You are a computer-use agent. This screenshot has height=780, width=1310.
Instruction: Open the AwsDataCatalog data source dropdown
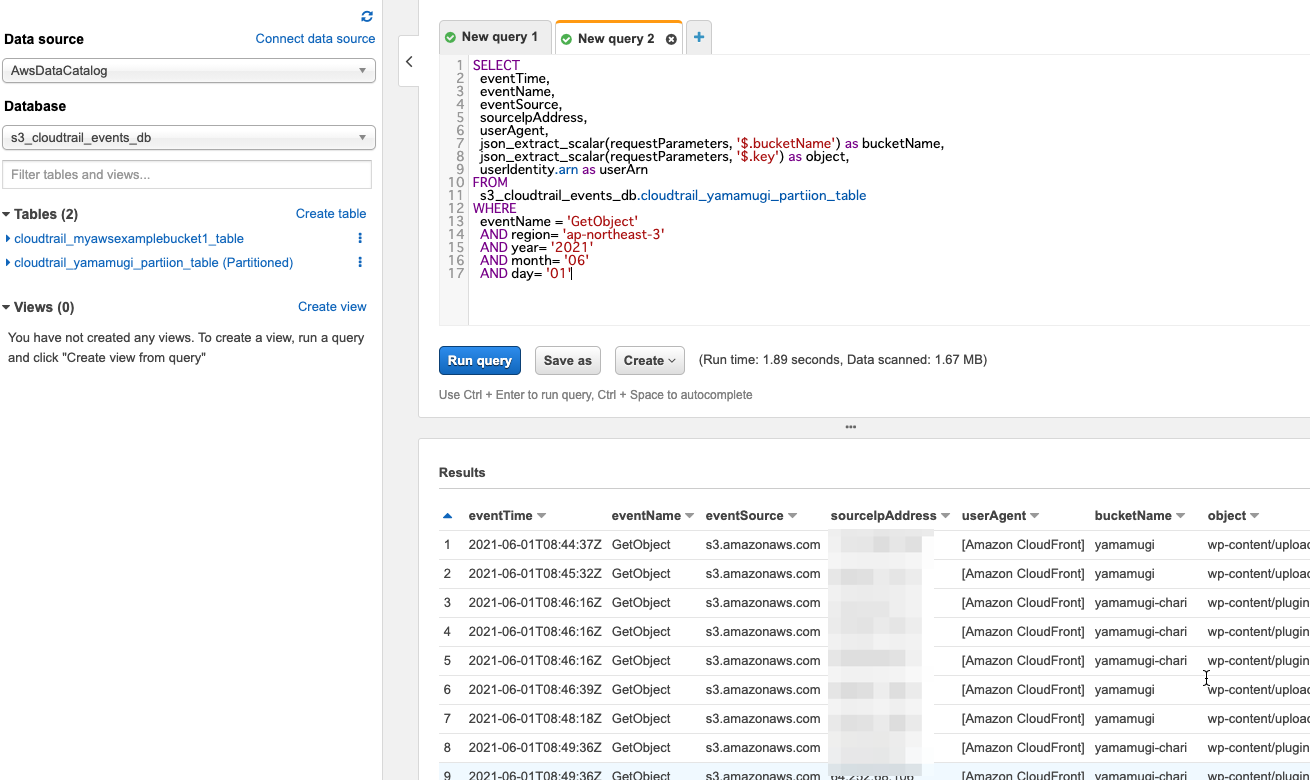coord(189,71)
